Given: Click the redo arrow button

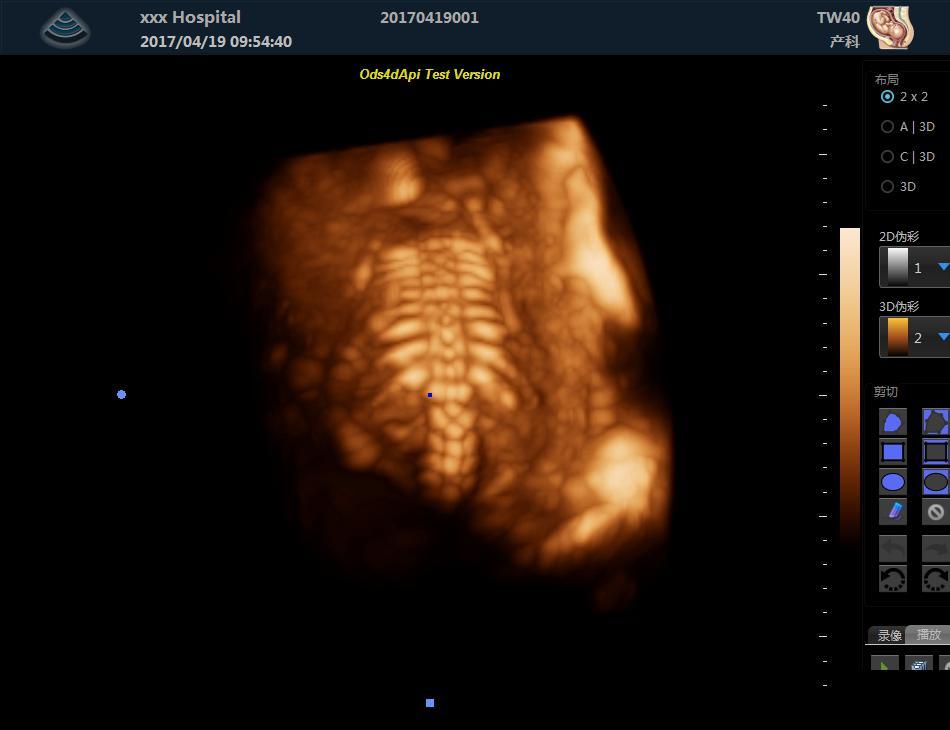Looking at the screenshot, I should 935,549.
